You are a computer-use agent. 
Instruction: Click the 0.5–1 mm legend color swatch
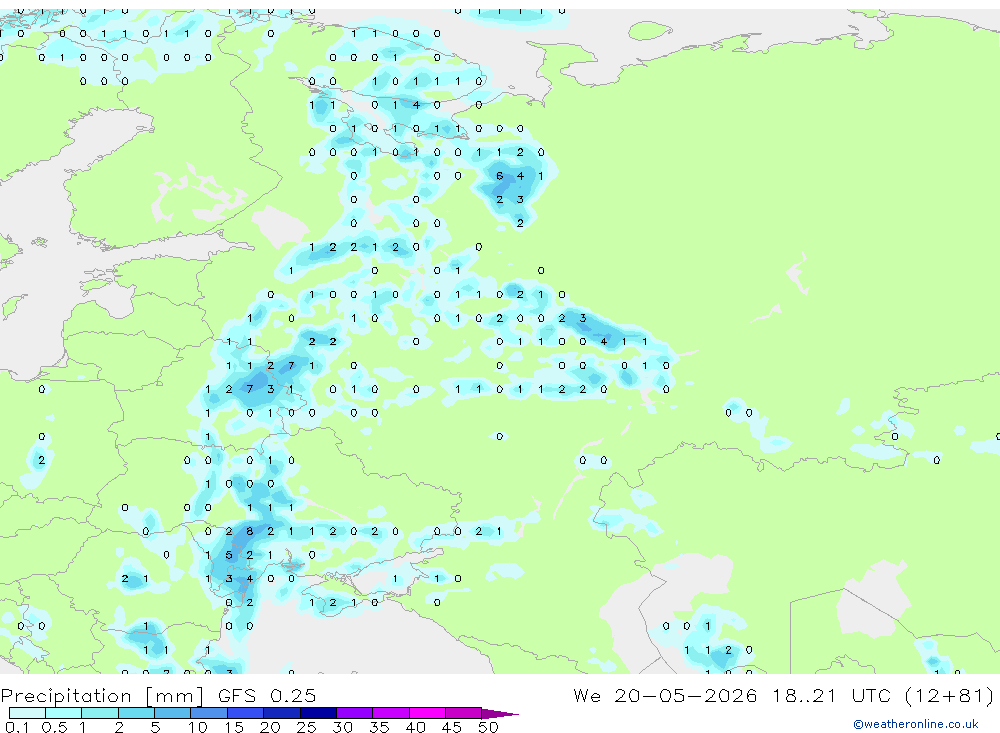[x=64, y=713]
